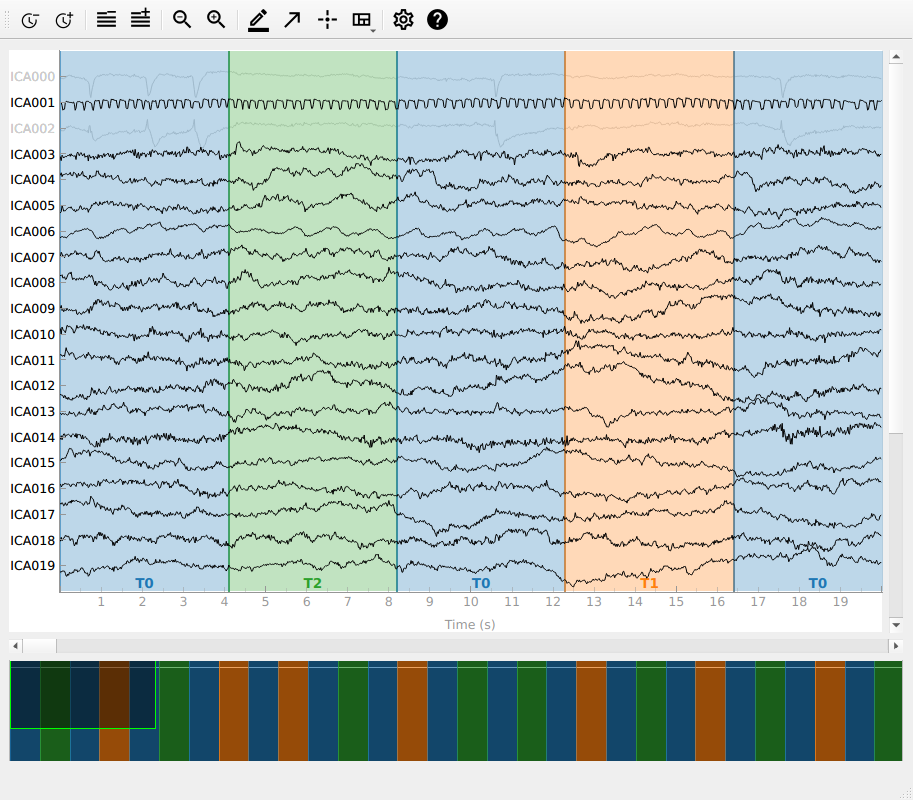This screenshot has height=800, width=913.
Task: Click the zoom in magnifier icon
Action: 216,19
